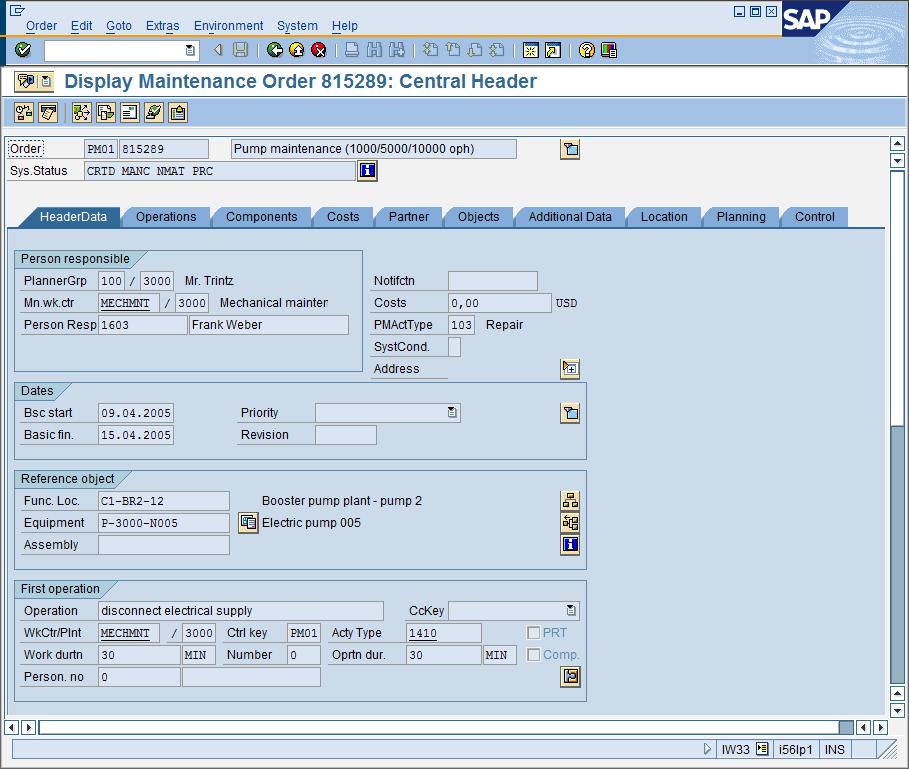This screenshot has width=909, height=769.
Task: Click the icon next to IW33 in status bar
Action: [762, 749]
